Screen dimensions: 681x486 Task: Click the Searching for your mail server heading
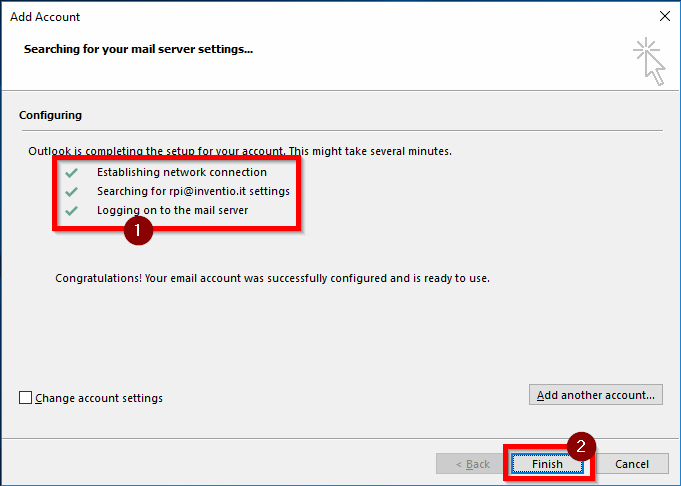pos(138,48)
